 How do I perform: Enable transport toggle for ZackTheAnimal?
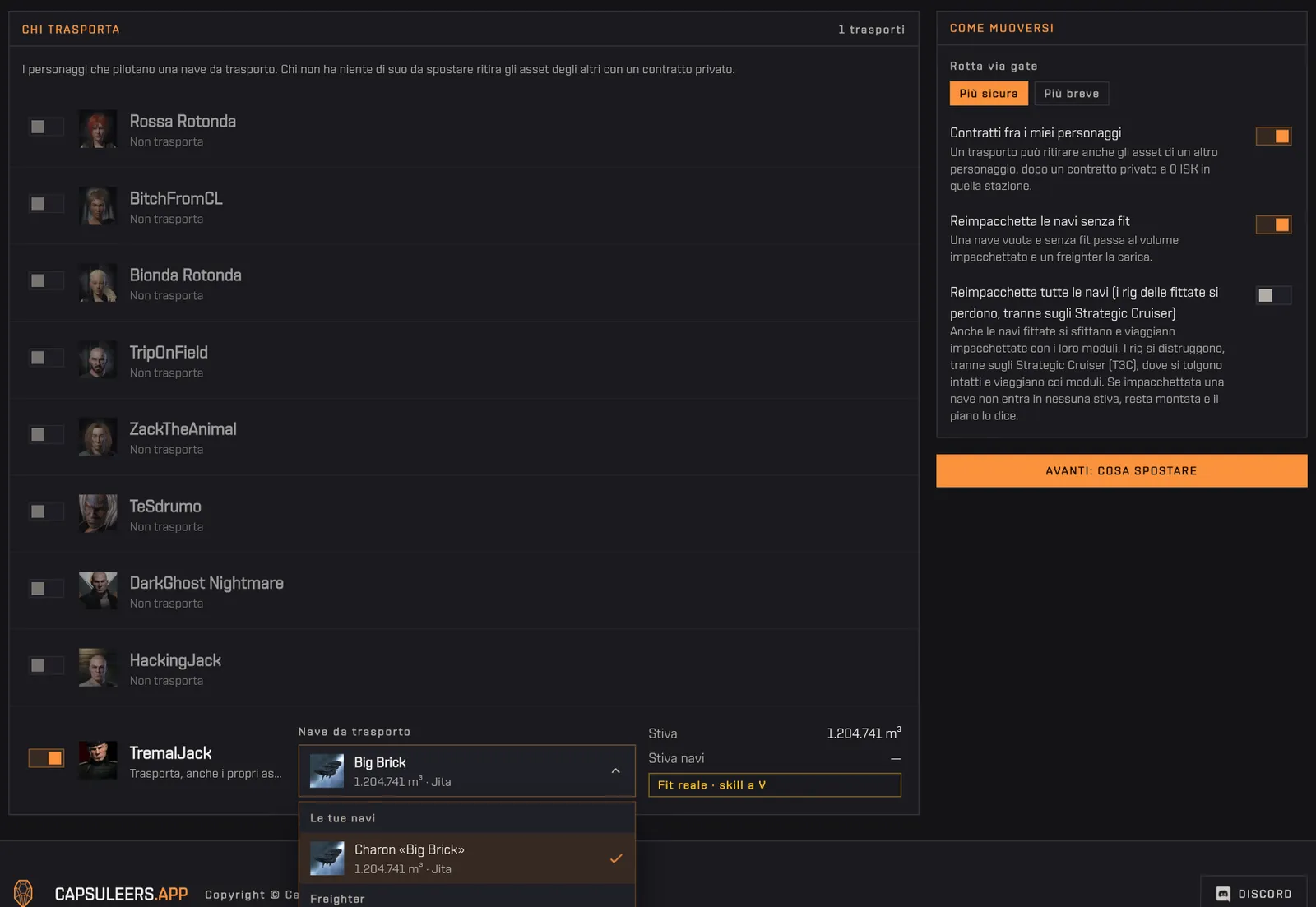(46, 434)
